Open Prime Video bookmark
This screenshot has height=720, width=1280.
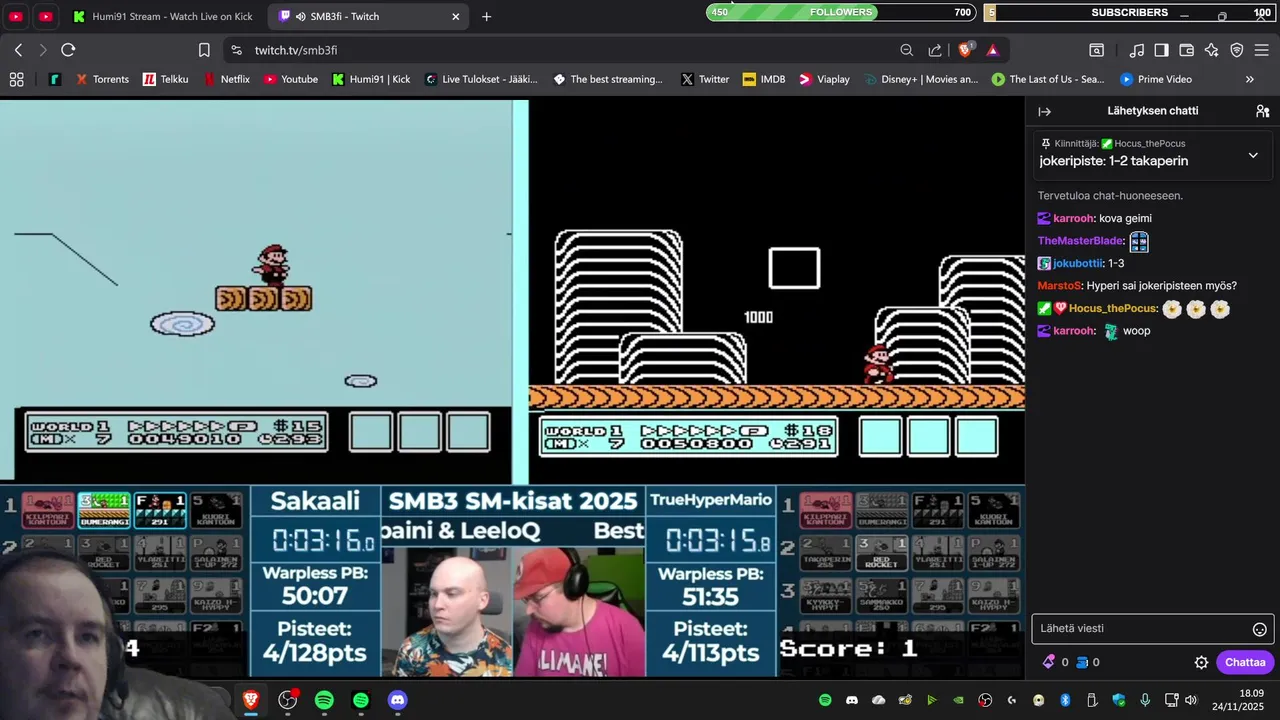pos(1156,79)
